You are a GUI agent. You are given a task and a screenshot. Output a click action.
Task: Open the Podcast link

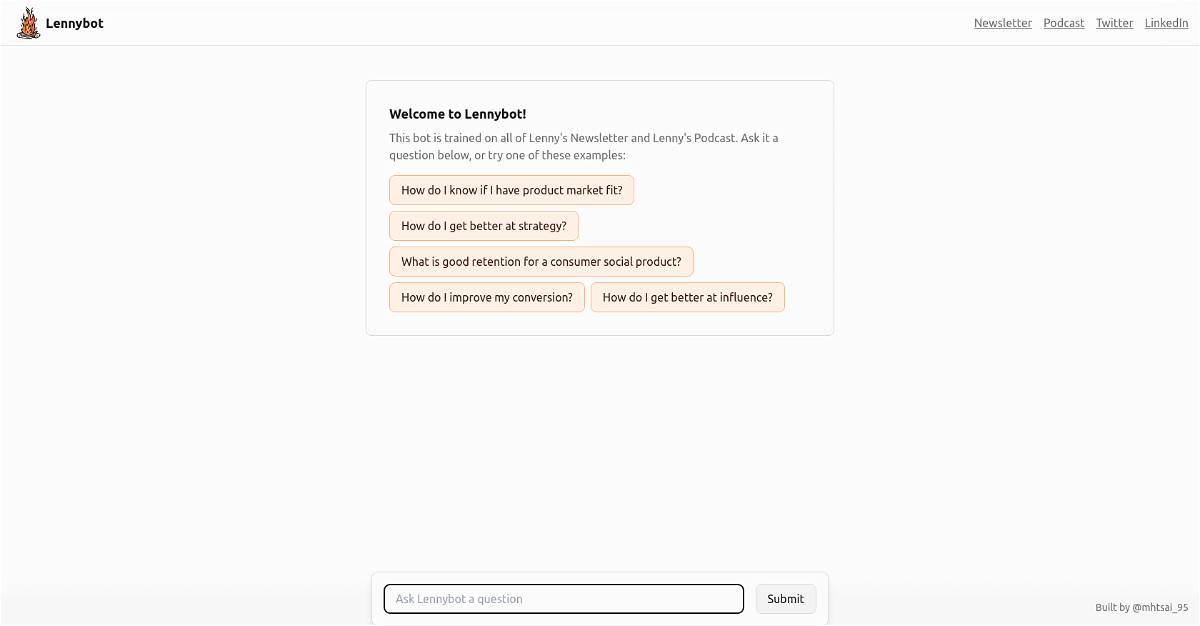click(1063, 23)
